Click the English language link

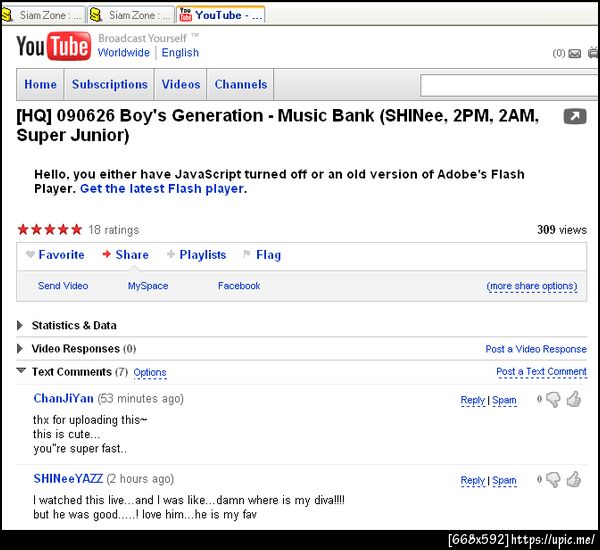[x=180, y=52]
